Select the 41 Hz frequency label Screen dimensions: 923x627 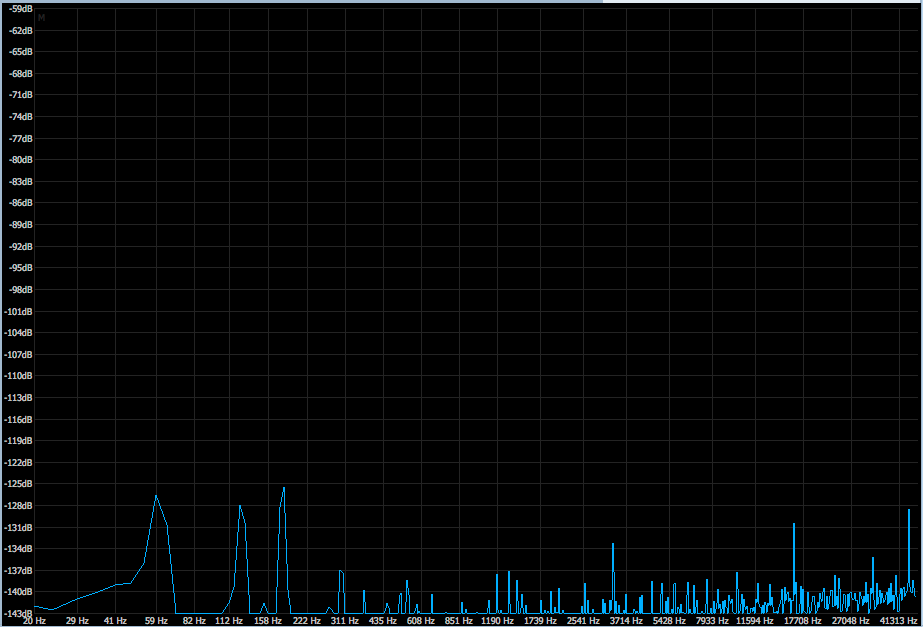pos(115,621)
